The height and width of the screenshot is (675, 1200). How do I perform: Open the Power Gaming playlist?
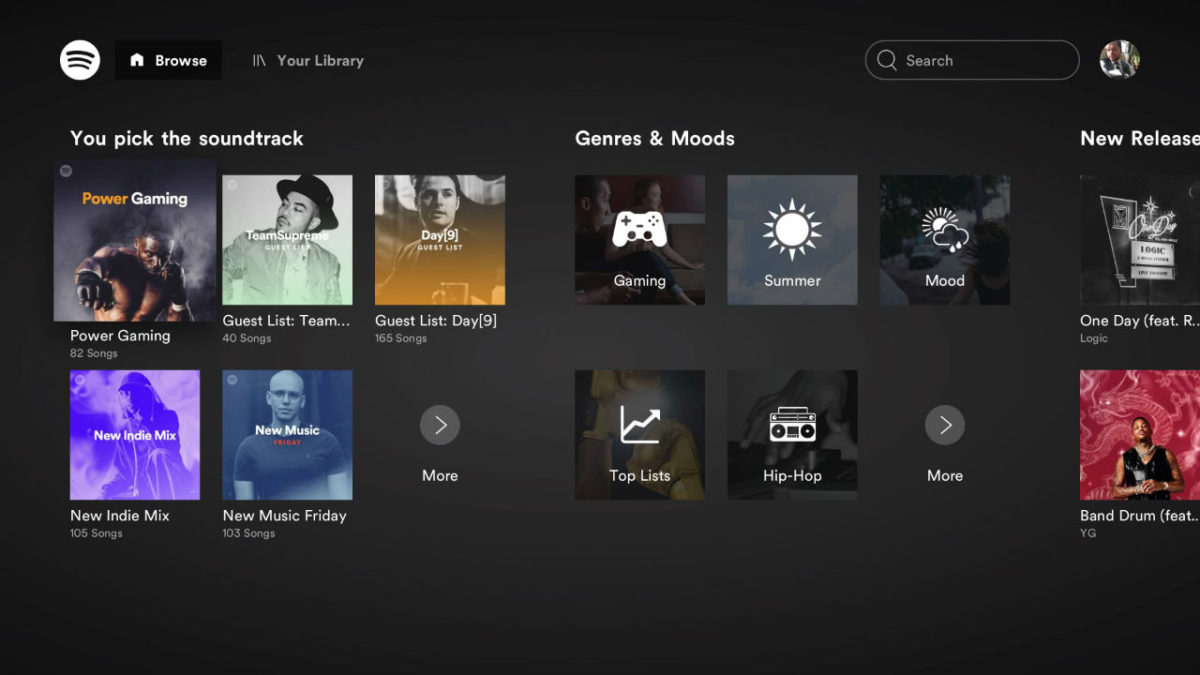[x=135, y=239]
